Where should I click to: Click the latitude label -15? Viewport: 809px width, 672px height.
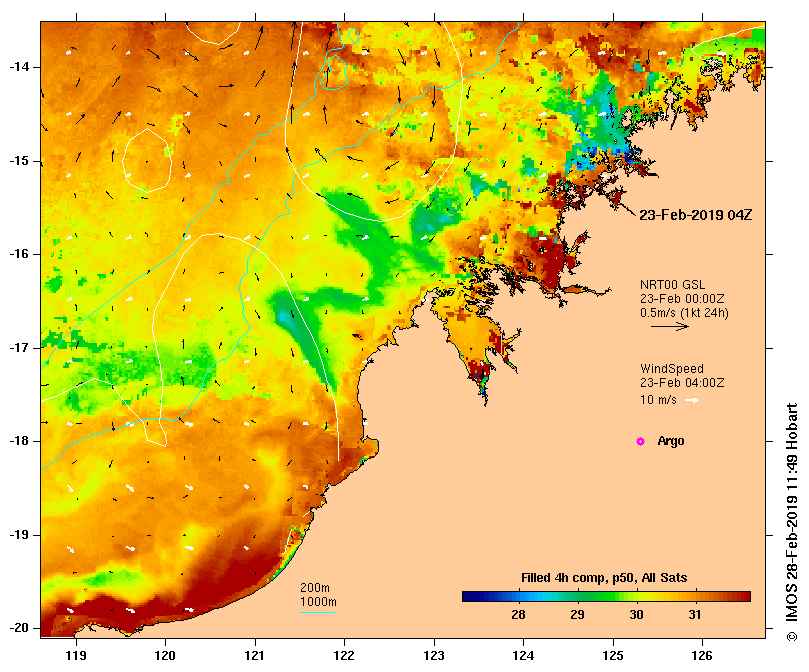19,161
